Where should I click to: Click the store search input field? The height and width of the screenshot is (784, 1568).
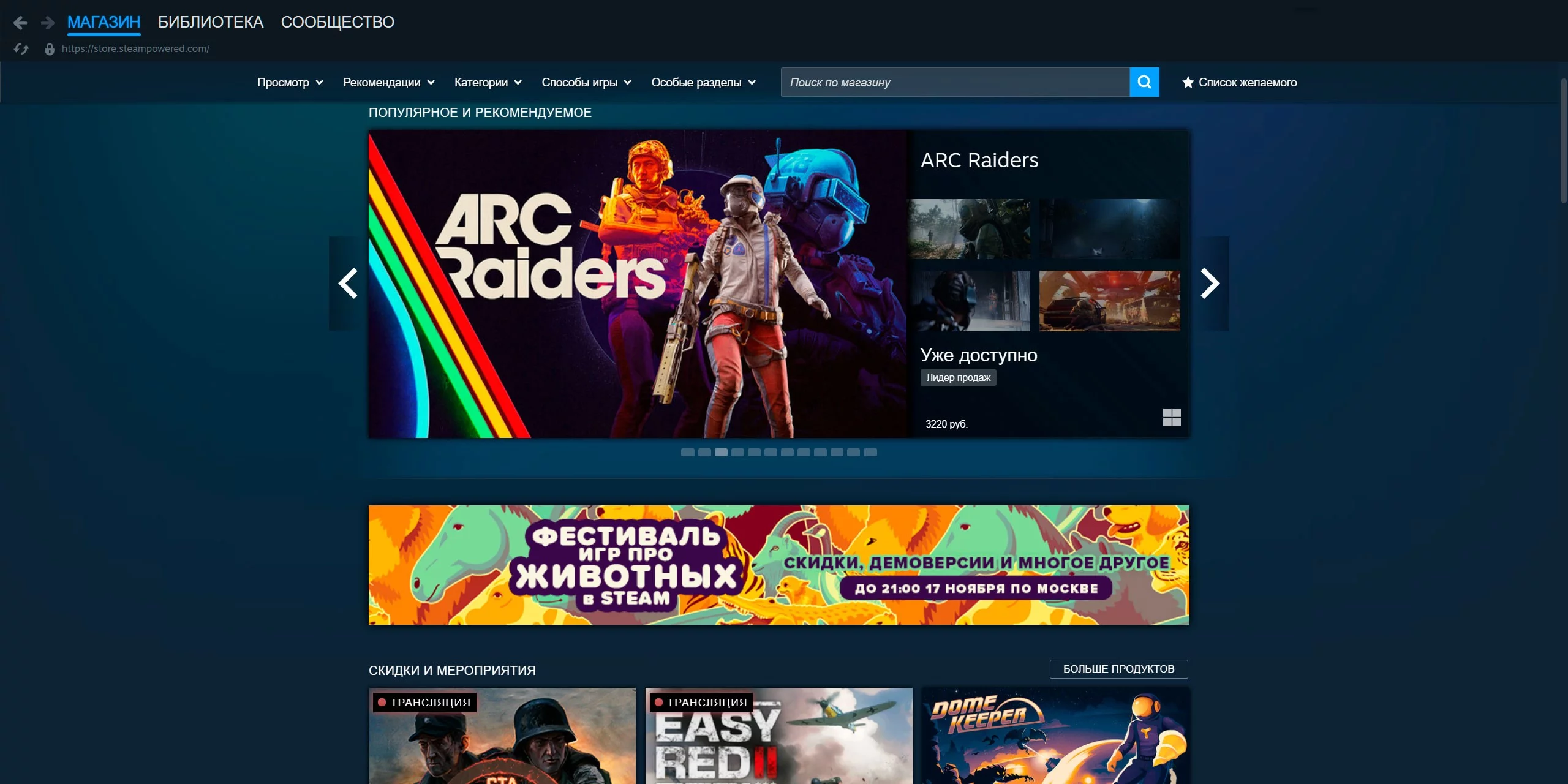point(954,82)
